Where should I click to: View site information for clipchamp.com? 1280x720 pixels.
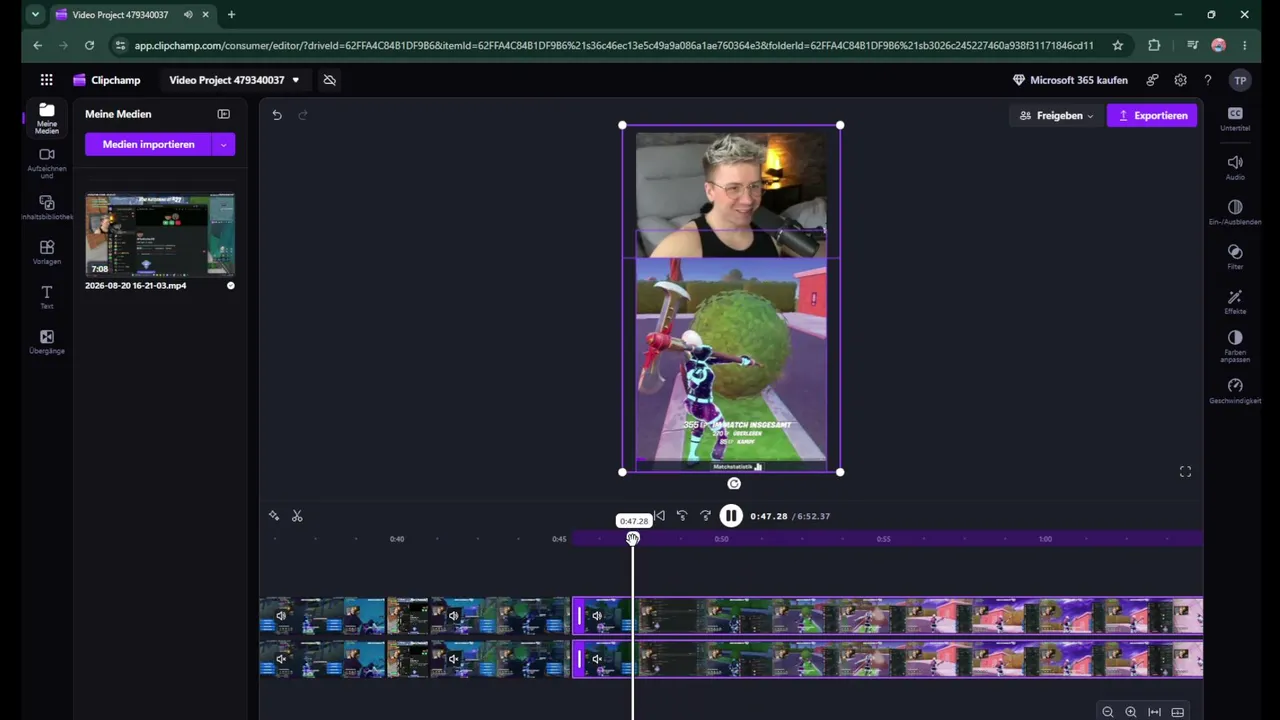pyautogui.click(x=121, y=45)
